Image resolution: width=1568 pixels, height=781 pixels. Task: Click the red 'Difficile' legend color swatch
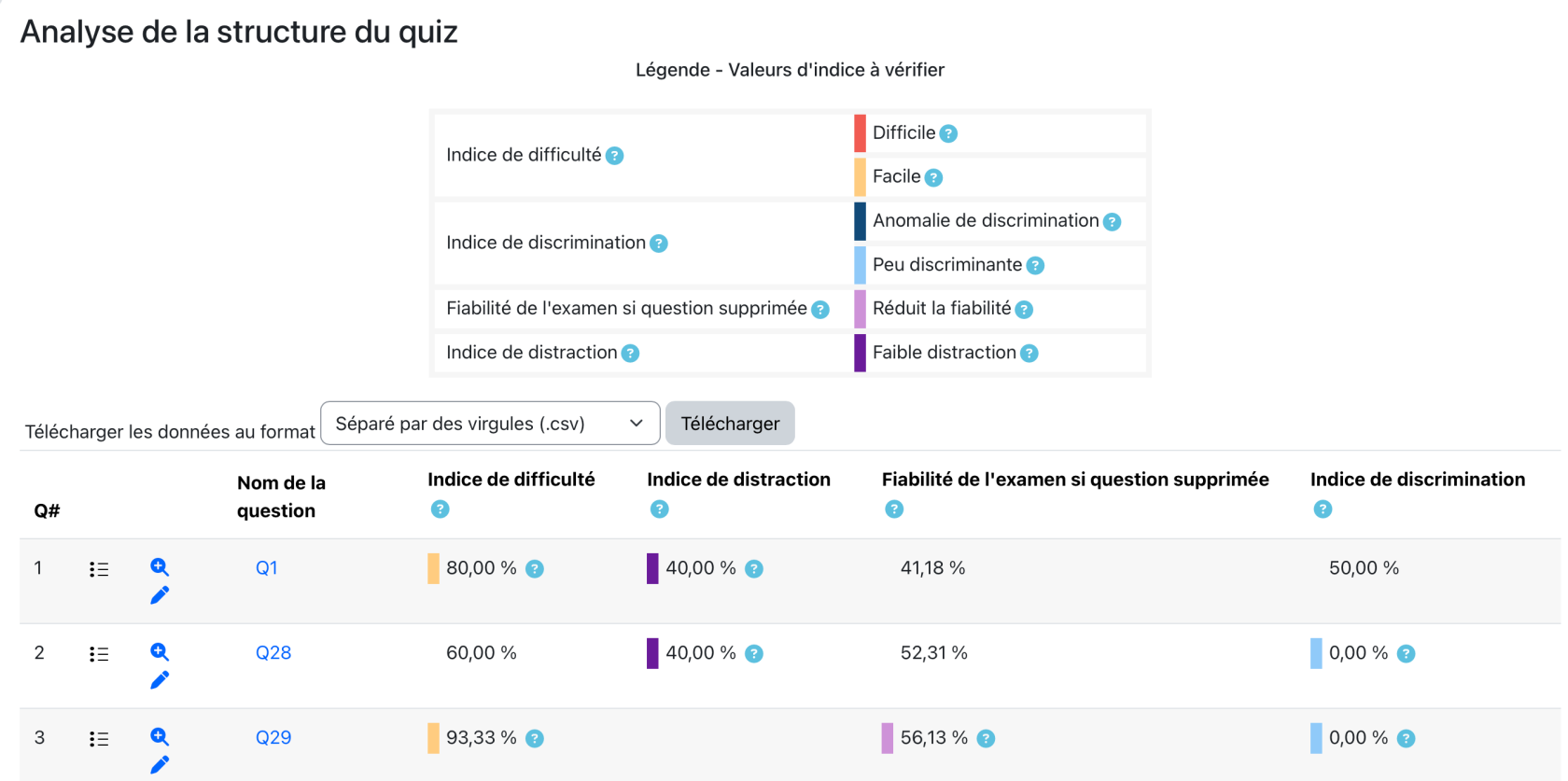(x=860, y=133)
